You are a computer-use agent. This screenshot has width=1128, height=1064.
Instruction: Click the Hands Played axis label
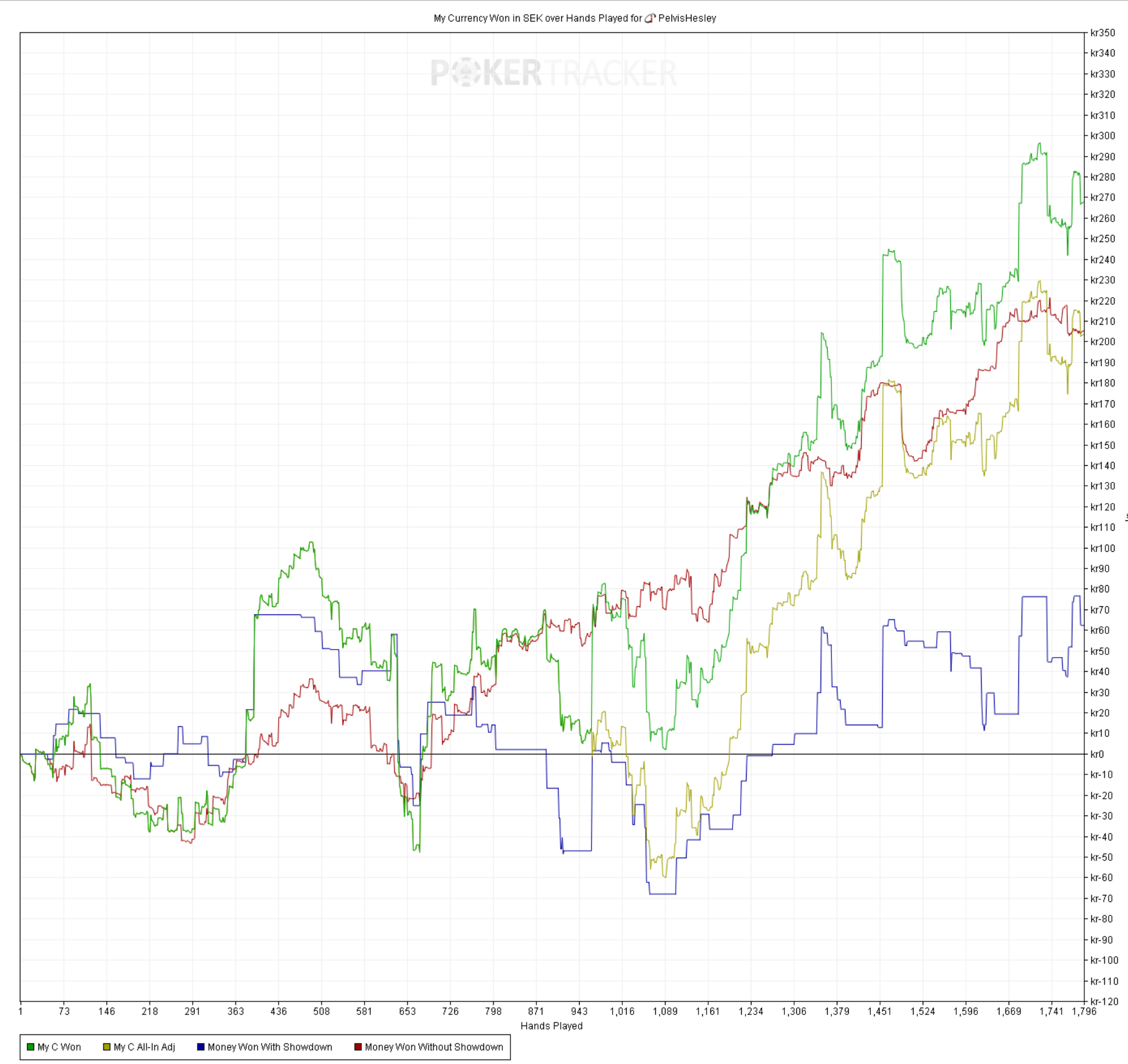click(552, 1026)
